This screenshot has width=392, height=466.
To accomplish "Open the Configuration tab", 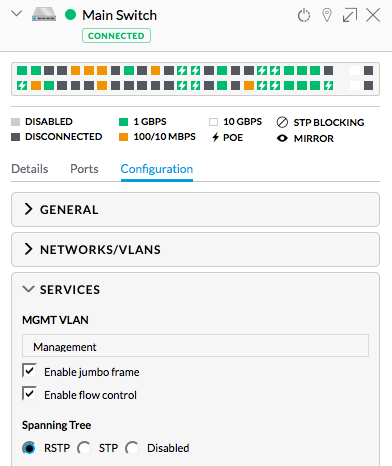I will 157,169.
